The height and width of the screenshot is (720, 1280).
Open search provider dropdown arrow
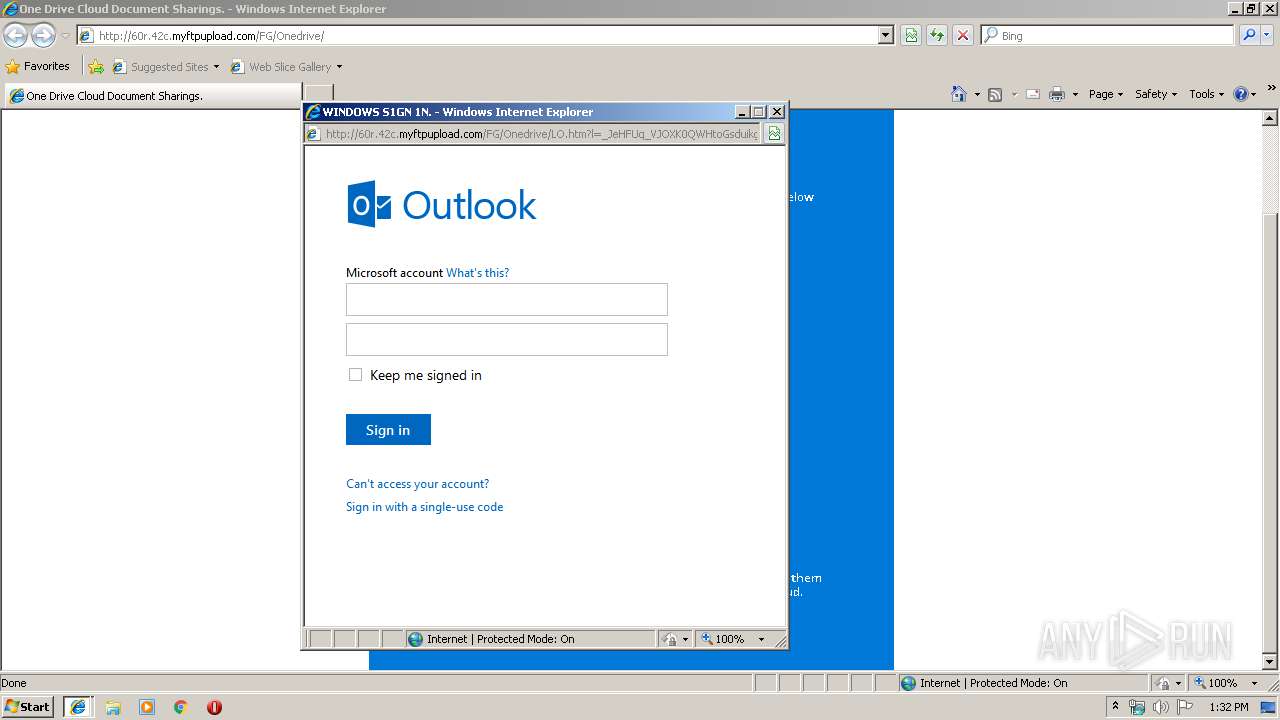point(1268,35)
